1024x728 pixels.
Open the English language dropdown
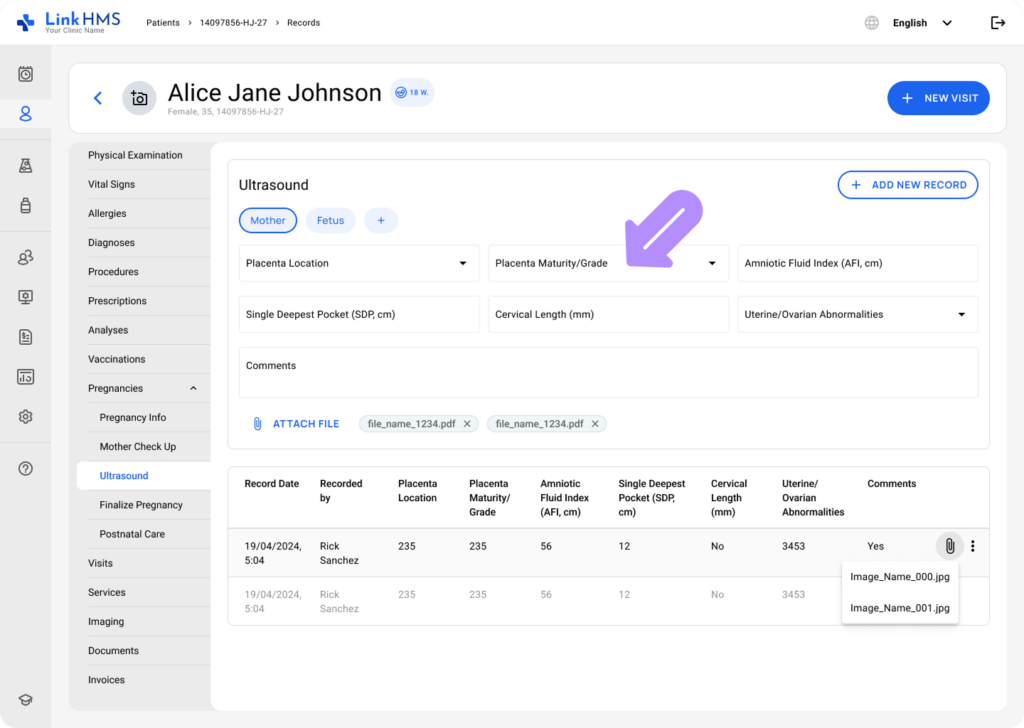[x=922, y=23]
